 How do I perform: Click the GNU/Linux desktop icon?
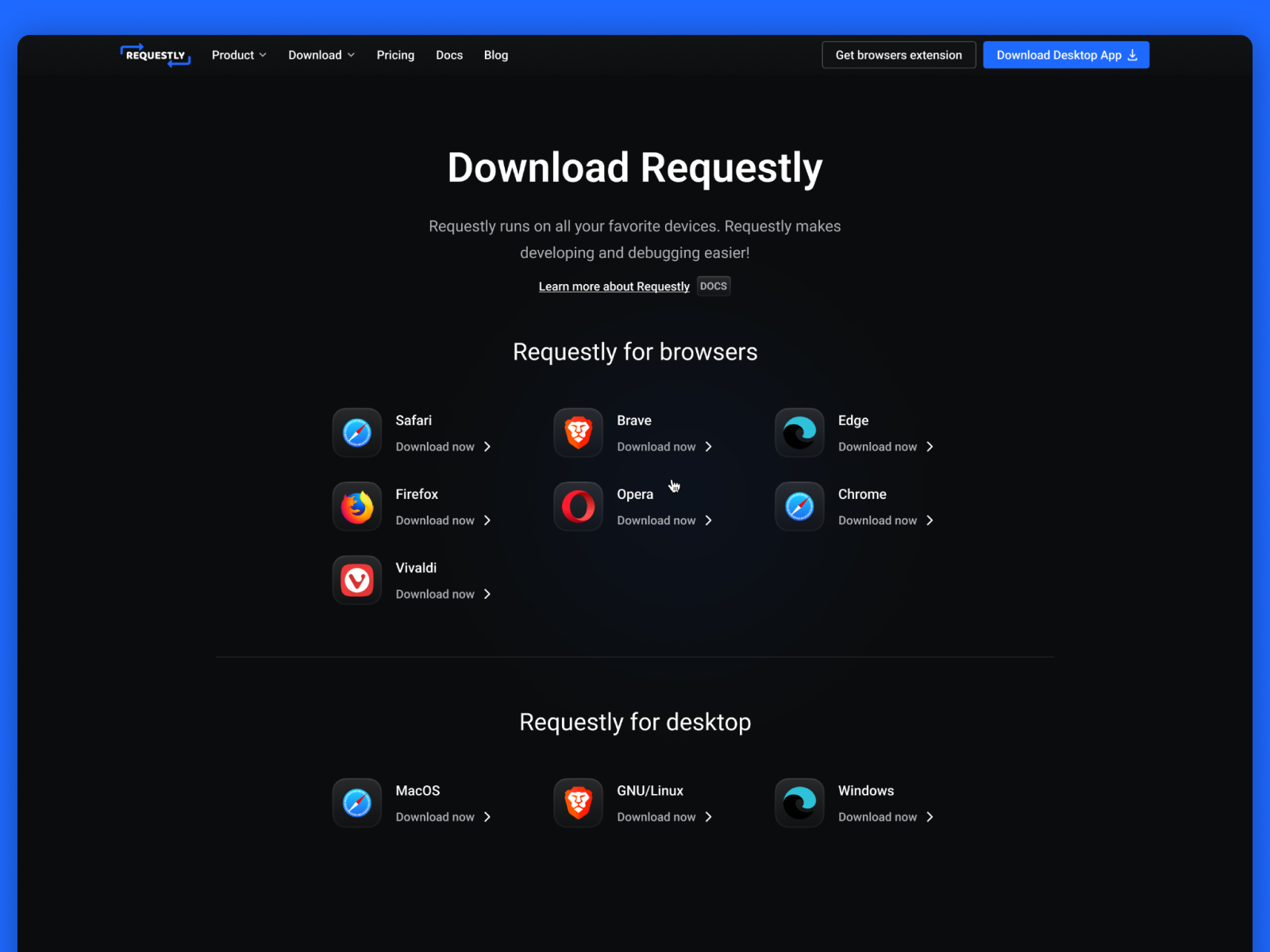[578, 803]
